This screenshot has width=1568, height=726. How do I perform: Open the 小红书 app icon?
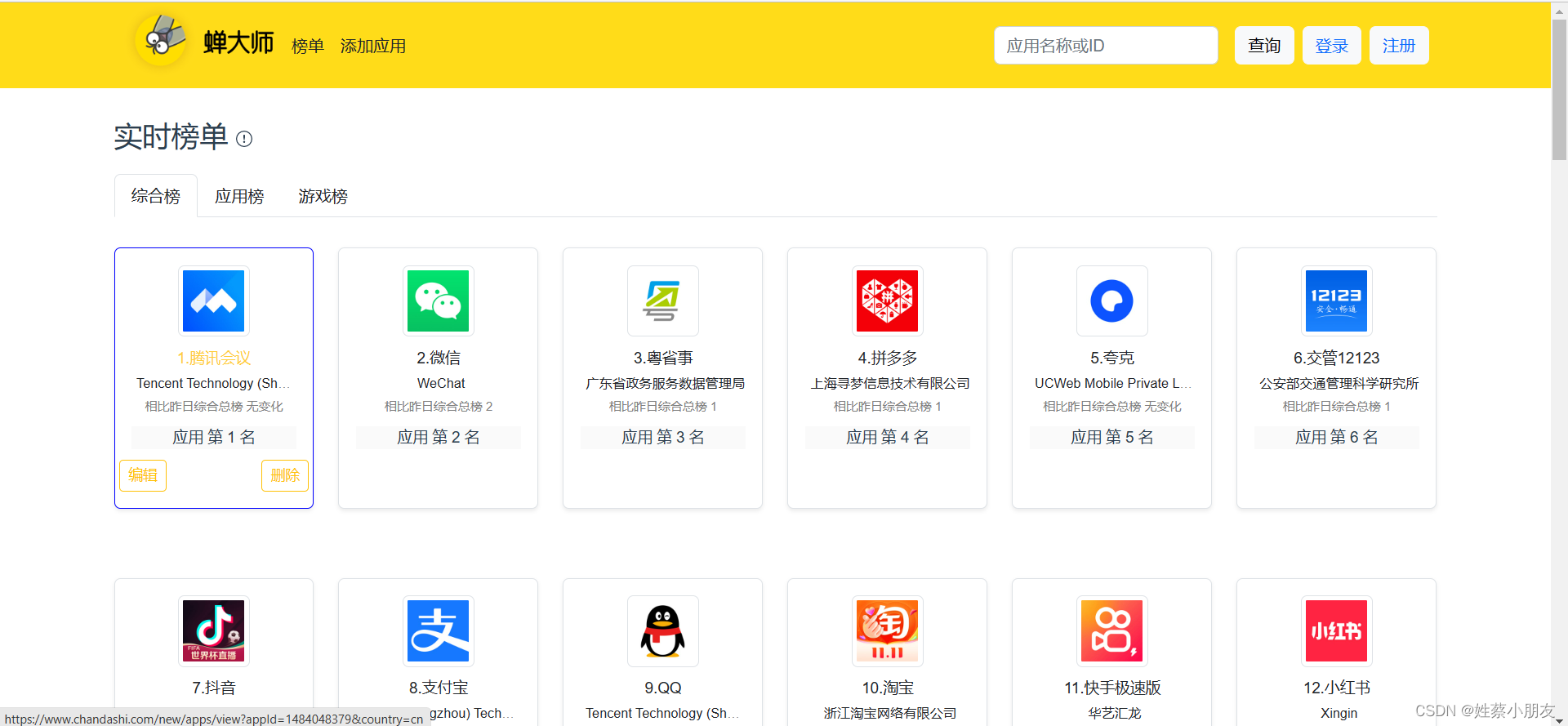pyautogui.click(x=1337, y=630)
